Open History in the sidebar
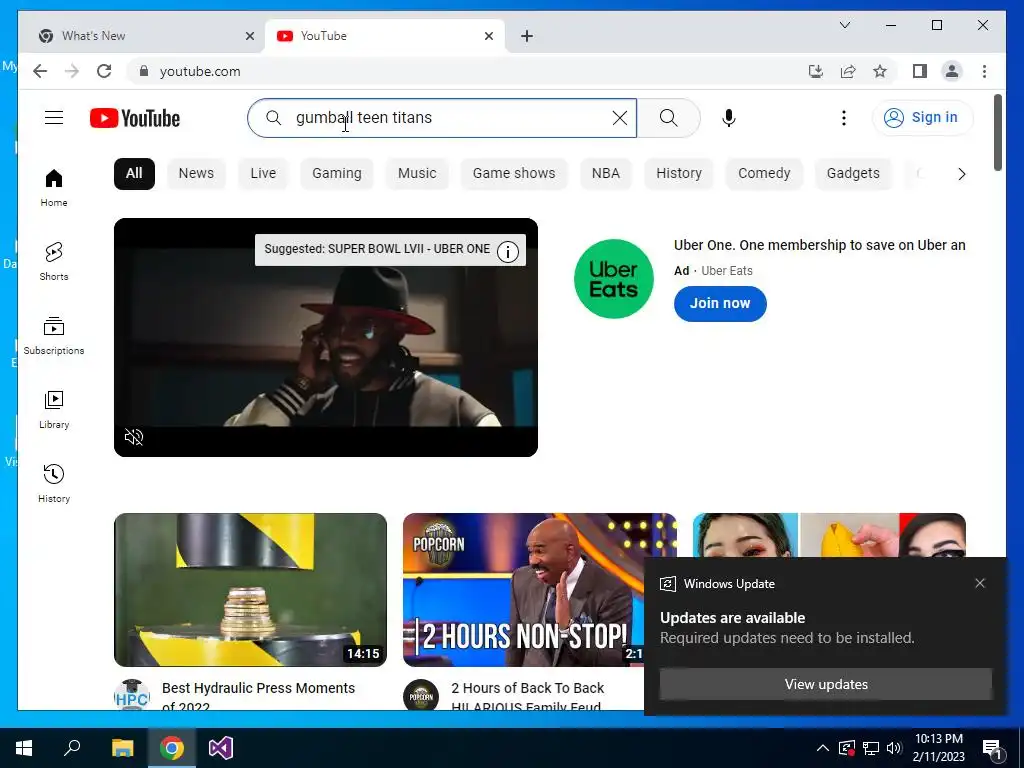This screenshot has height=768, width=1024. 54,483
